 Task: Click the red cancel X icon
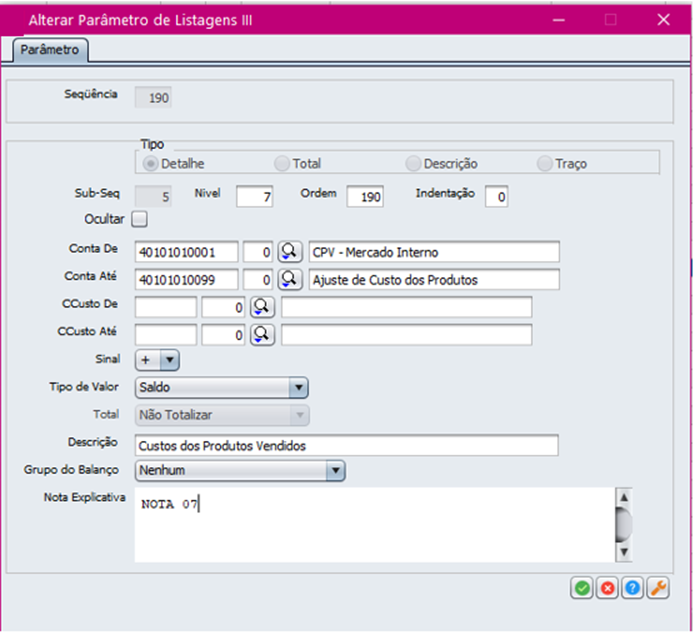(607, 589)
